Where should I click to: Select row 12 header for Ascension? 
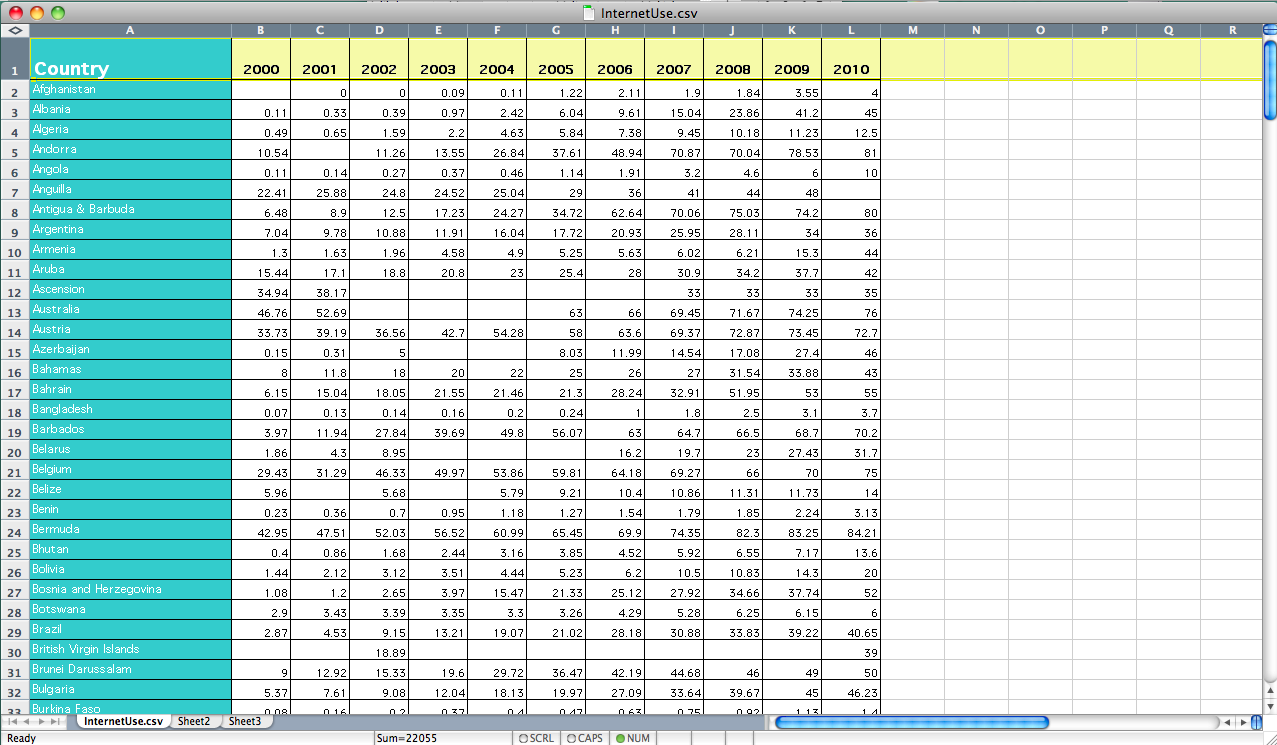tap(14, 291)
